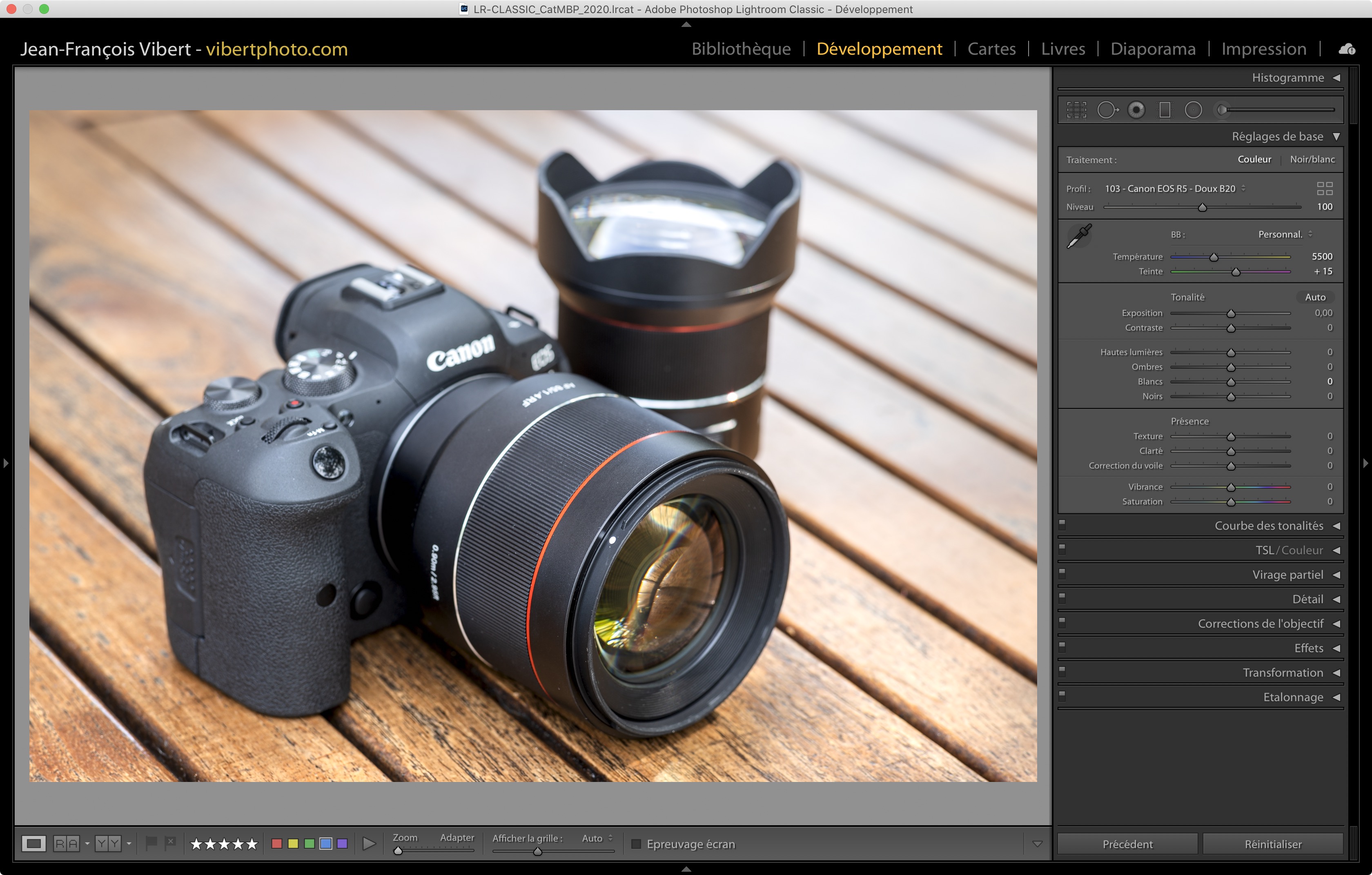1372x875 pixels.
Task: Enable the Epreuvage écran checkbox
Action: point(637,844)
